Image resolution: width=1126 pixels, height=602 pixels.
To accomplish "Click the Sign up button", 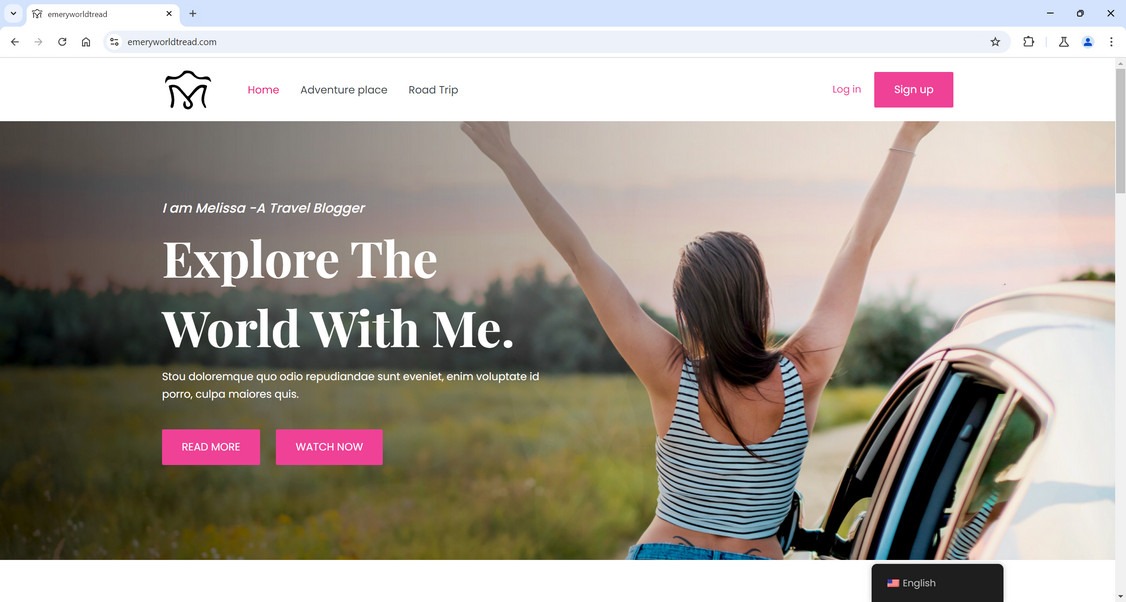I will click(x=913, y=90).
